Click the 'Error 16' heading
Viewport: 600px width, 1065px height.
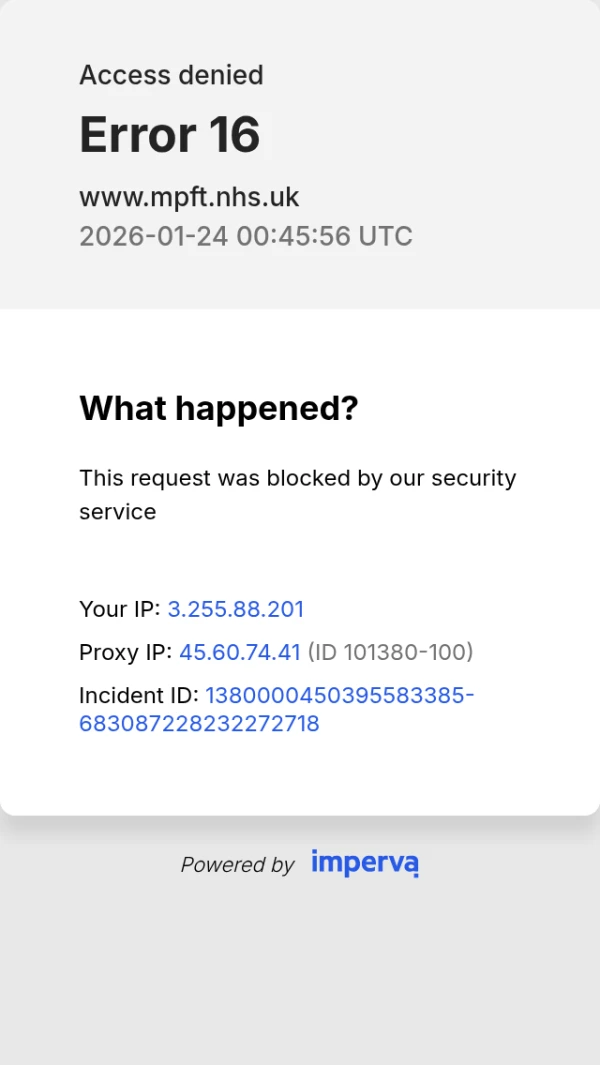click(169, 134)
